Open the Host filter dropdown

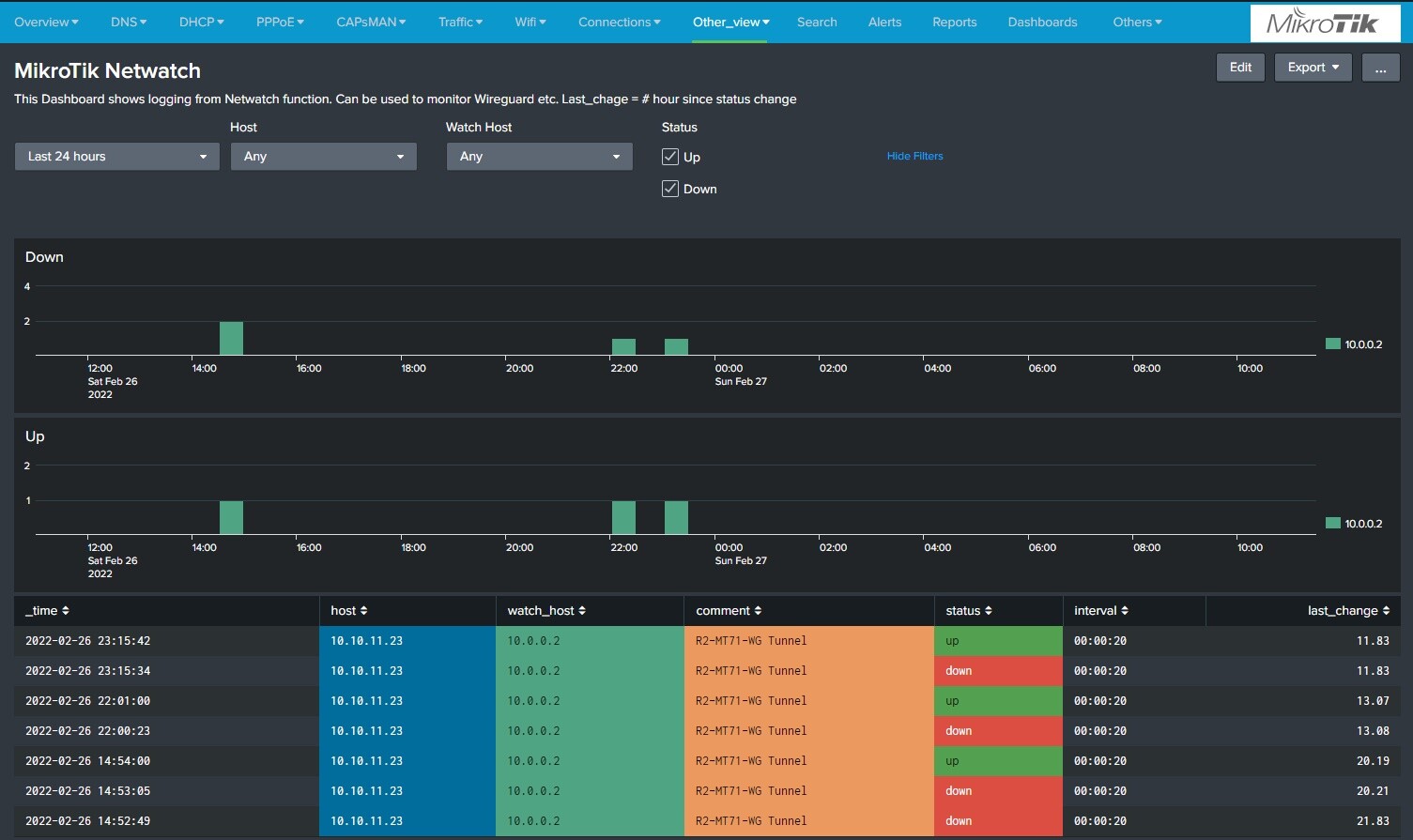click(324, 157)
